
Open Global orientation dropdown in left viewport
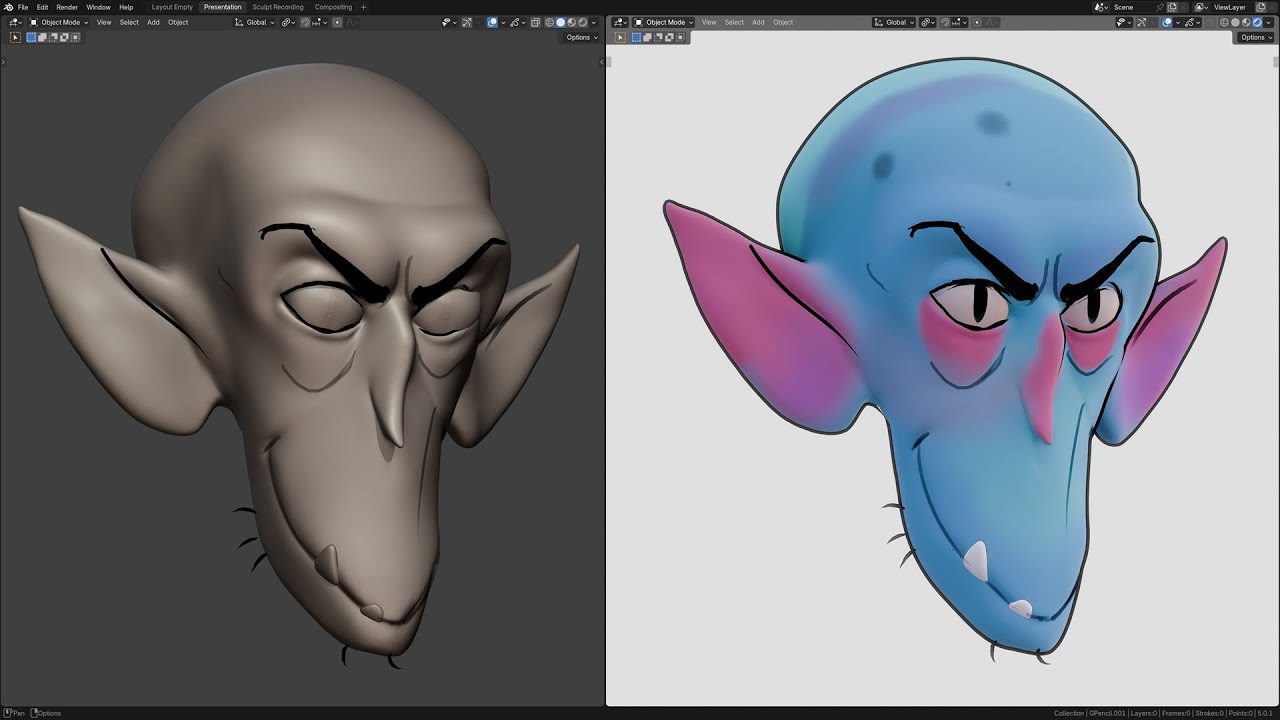pos(255,22)
